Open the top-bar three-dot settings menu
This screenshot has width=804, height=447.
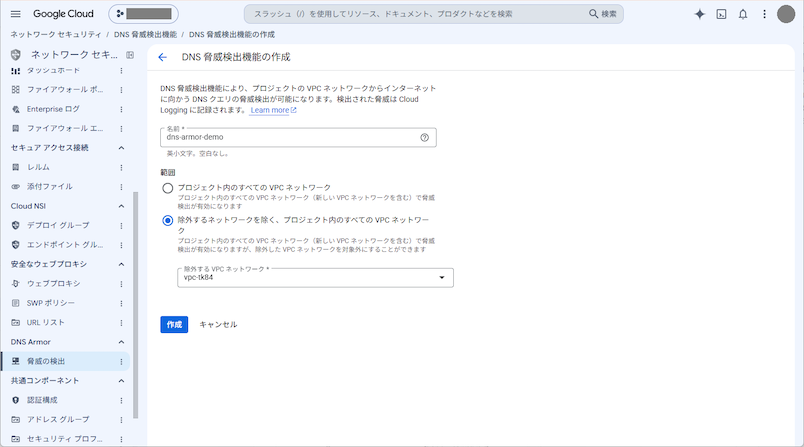765,14
